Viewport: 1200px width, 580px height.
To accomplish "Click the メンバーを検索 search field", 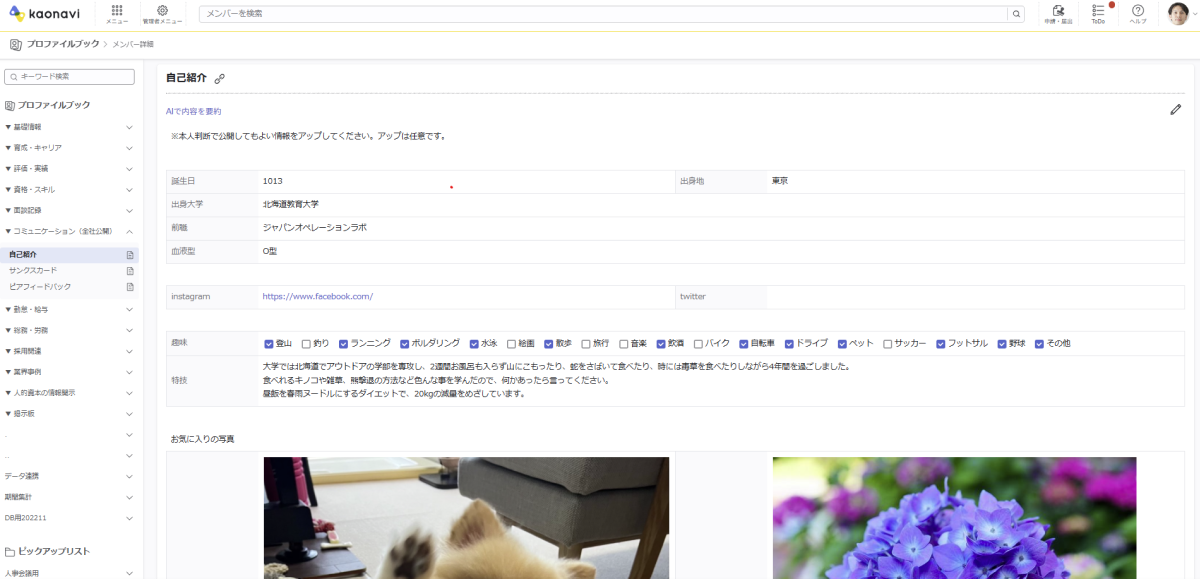I will click(x=603, y=14).
